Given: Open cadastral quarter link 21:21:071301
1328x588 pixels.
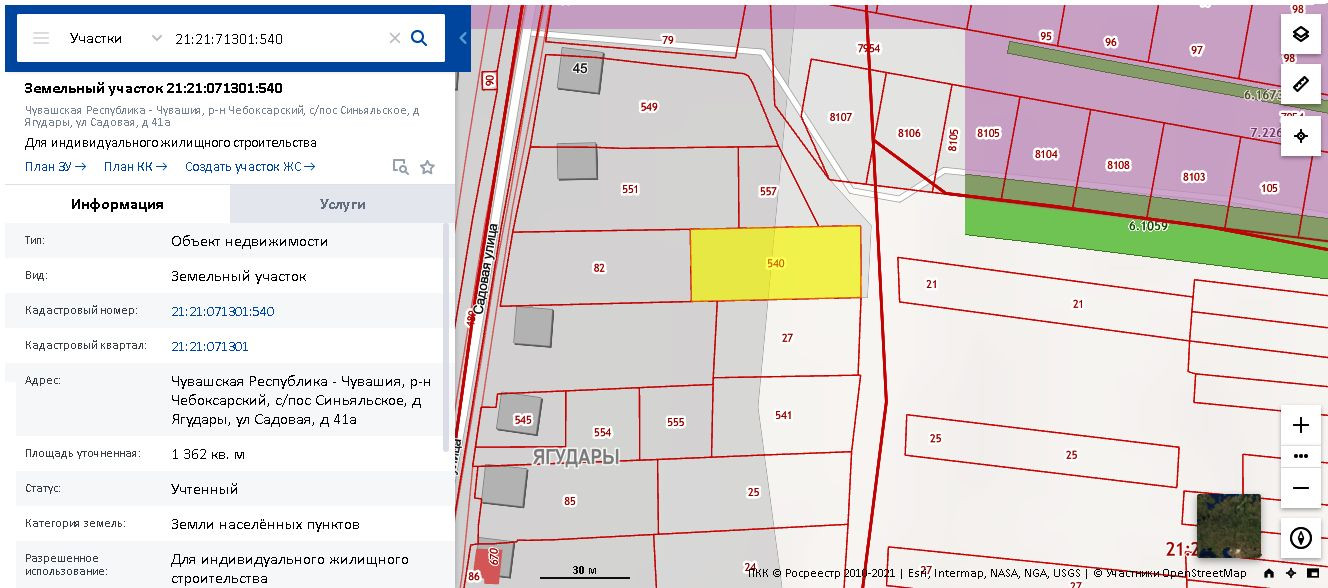Looking at the screenshot, I should coord(210,346).
